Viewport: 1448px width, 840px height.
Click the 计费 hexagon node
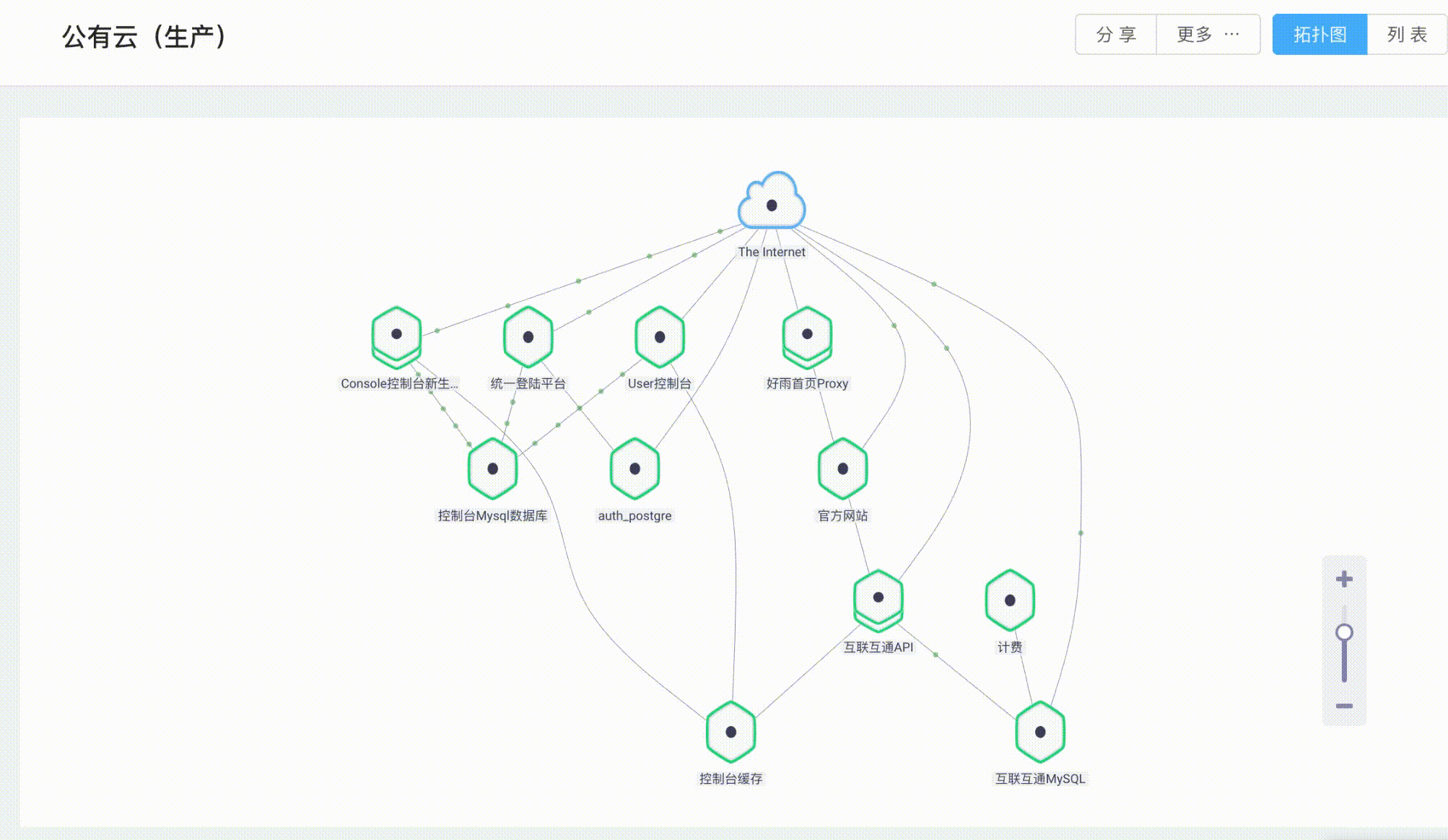pos(1010,600)
